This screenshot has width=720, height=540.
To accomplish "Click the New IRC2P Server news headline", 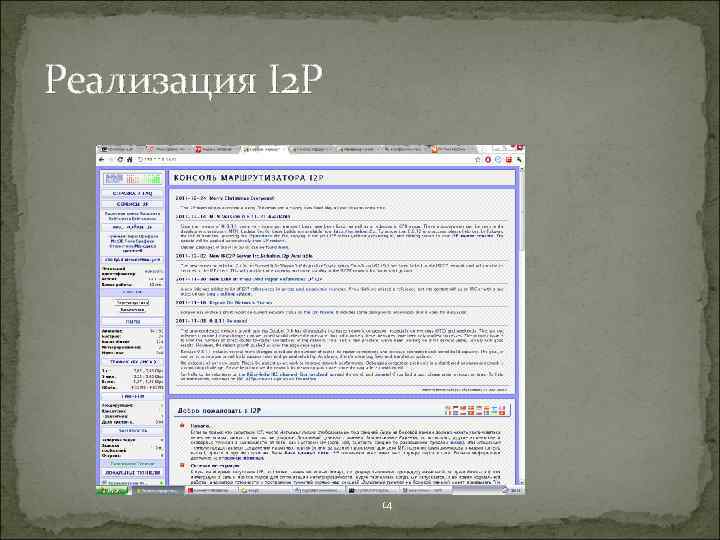I will 261,256.
